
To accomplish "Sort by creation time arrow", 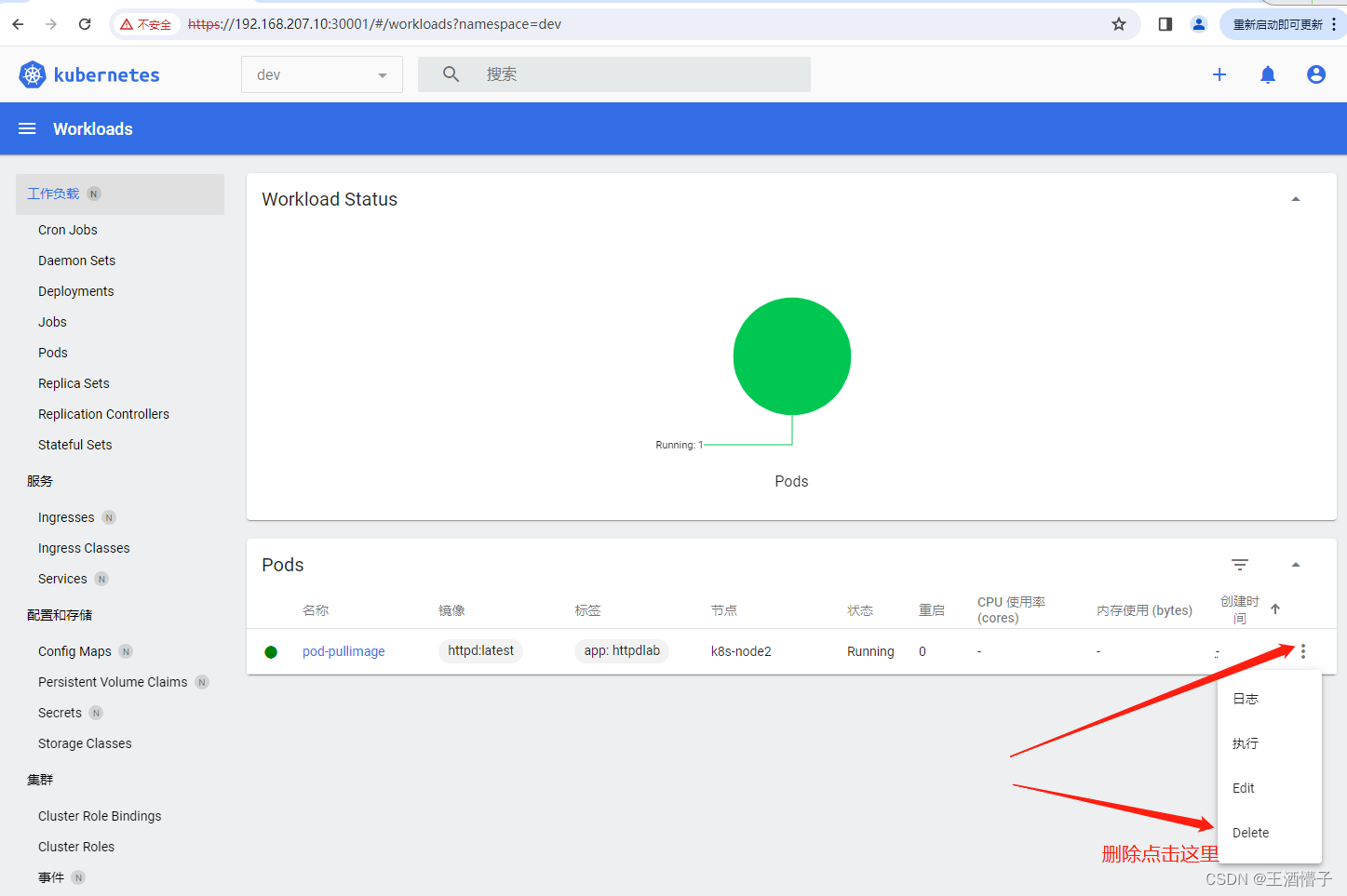I will point(1275,609).
